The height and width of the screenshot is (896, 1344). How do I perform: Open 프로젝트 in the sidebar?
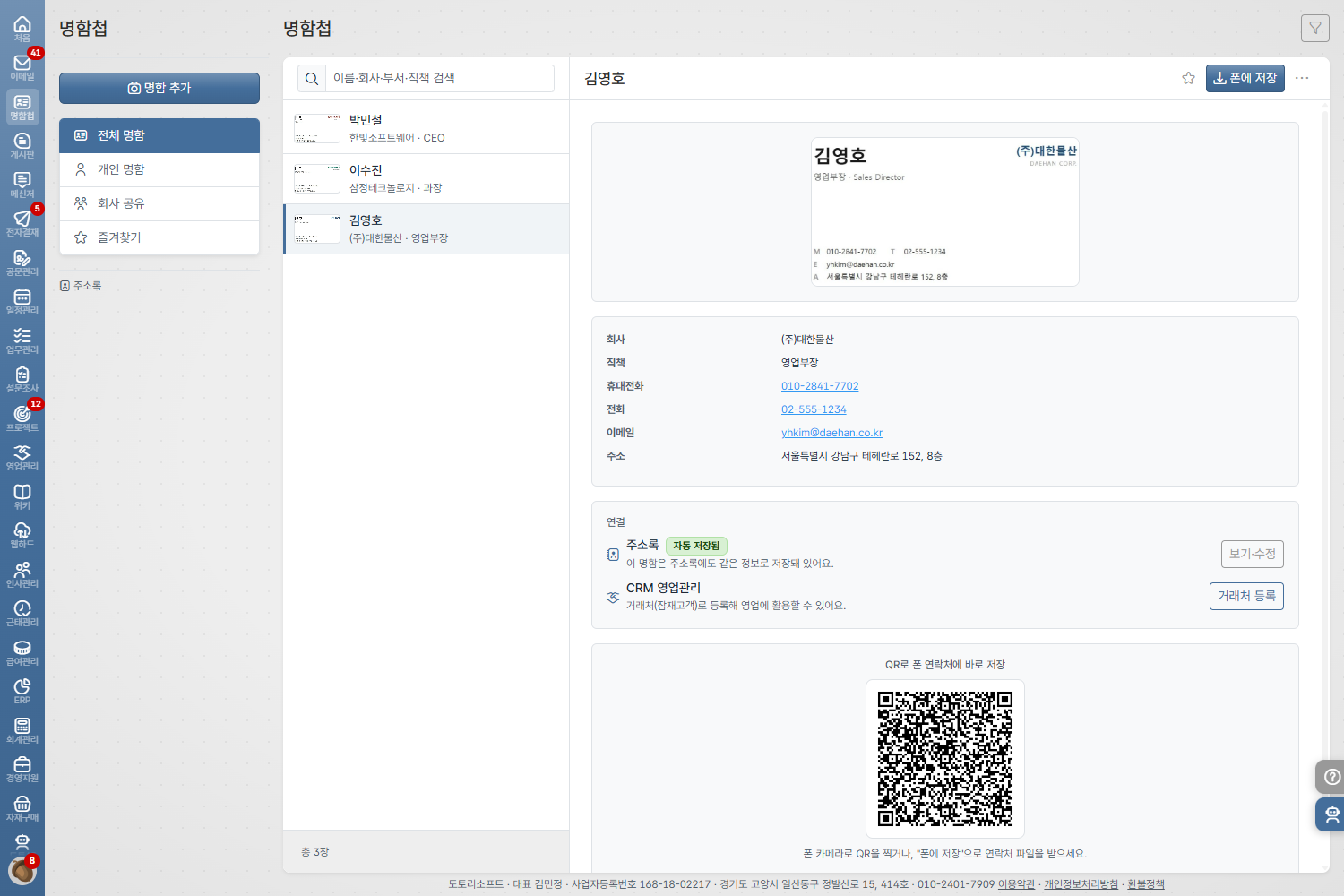tap(22, 418)
